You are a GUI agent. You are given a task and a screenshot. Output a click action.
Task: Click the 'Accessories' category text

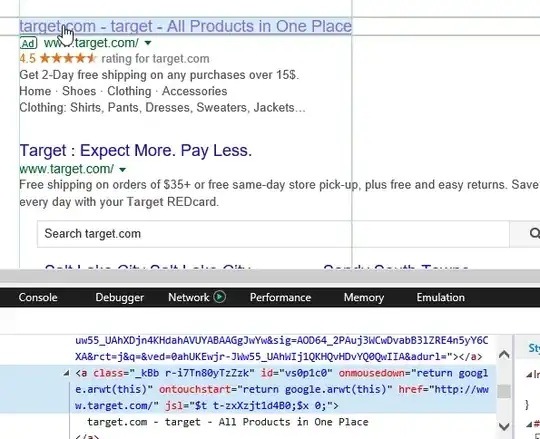[195, 91]
